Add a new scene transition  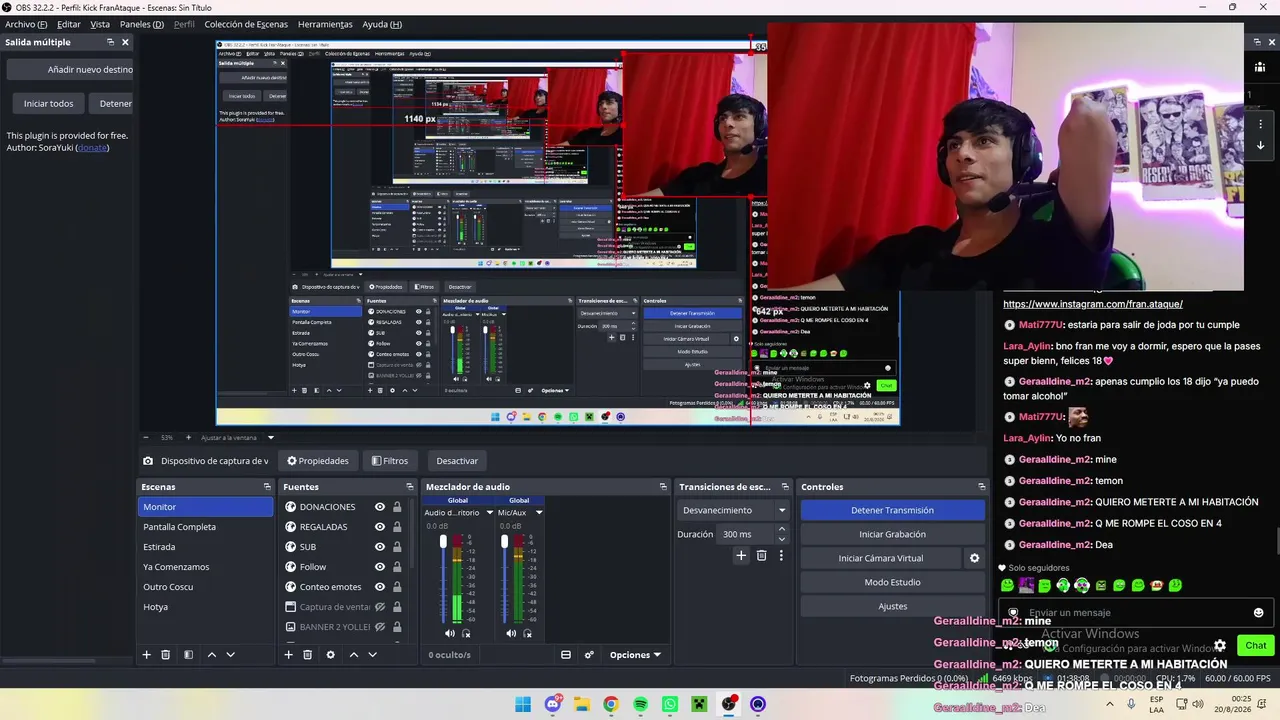[741, 556]
